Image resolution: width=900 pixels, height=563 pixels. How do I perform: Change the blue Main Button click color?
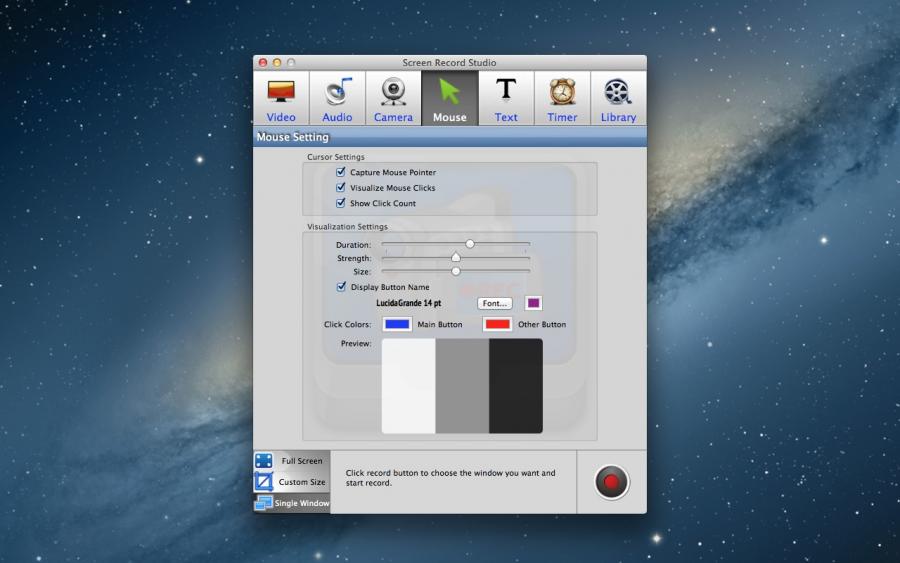coord(397,324)
